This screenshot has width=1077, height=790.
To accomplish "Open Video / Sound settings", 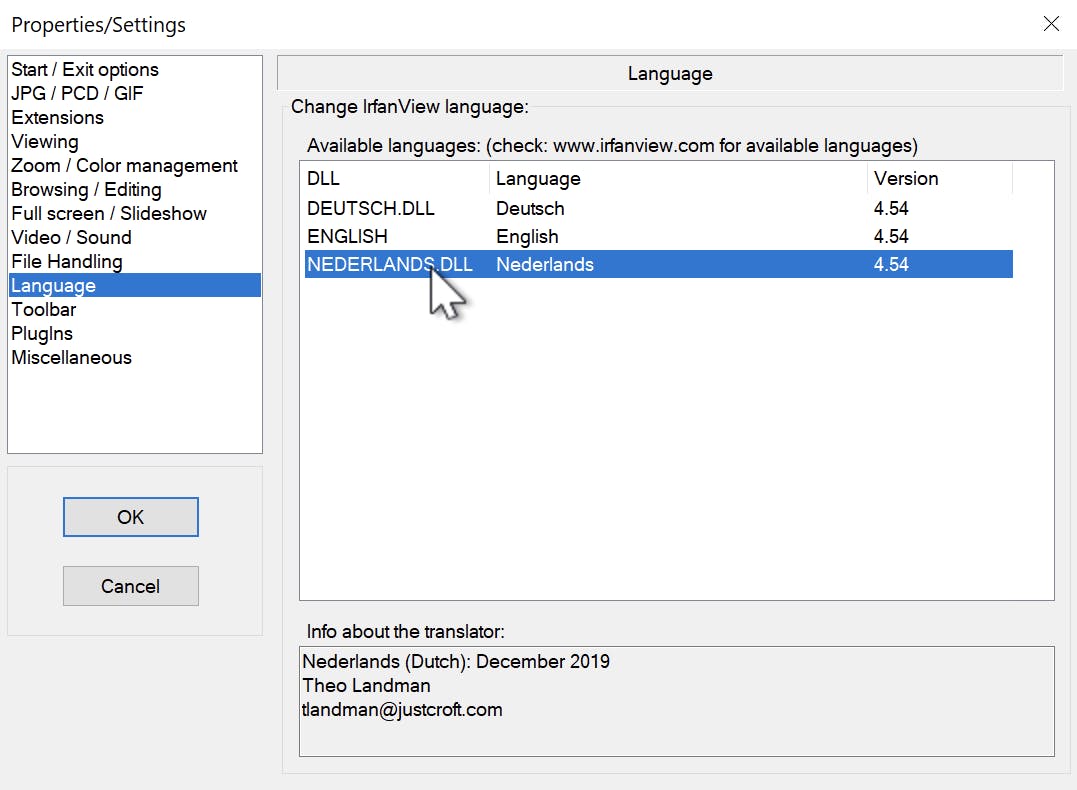I will 71,238.
